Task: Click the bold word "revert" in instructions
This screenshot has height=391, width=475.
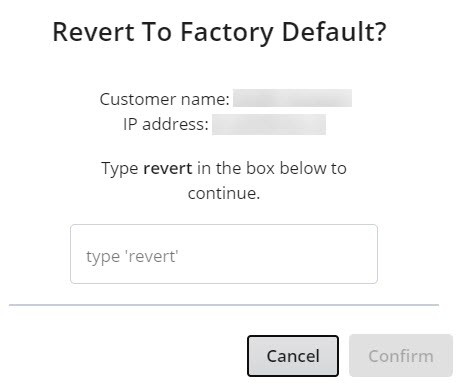Action: (x=167, y=168)
